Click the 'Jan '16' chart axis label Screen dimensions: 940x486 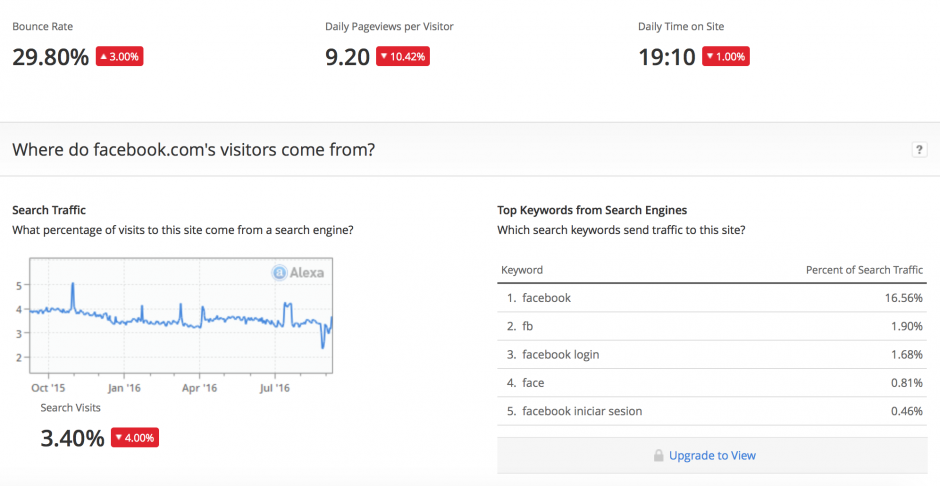(124, 388)
